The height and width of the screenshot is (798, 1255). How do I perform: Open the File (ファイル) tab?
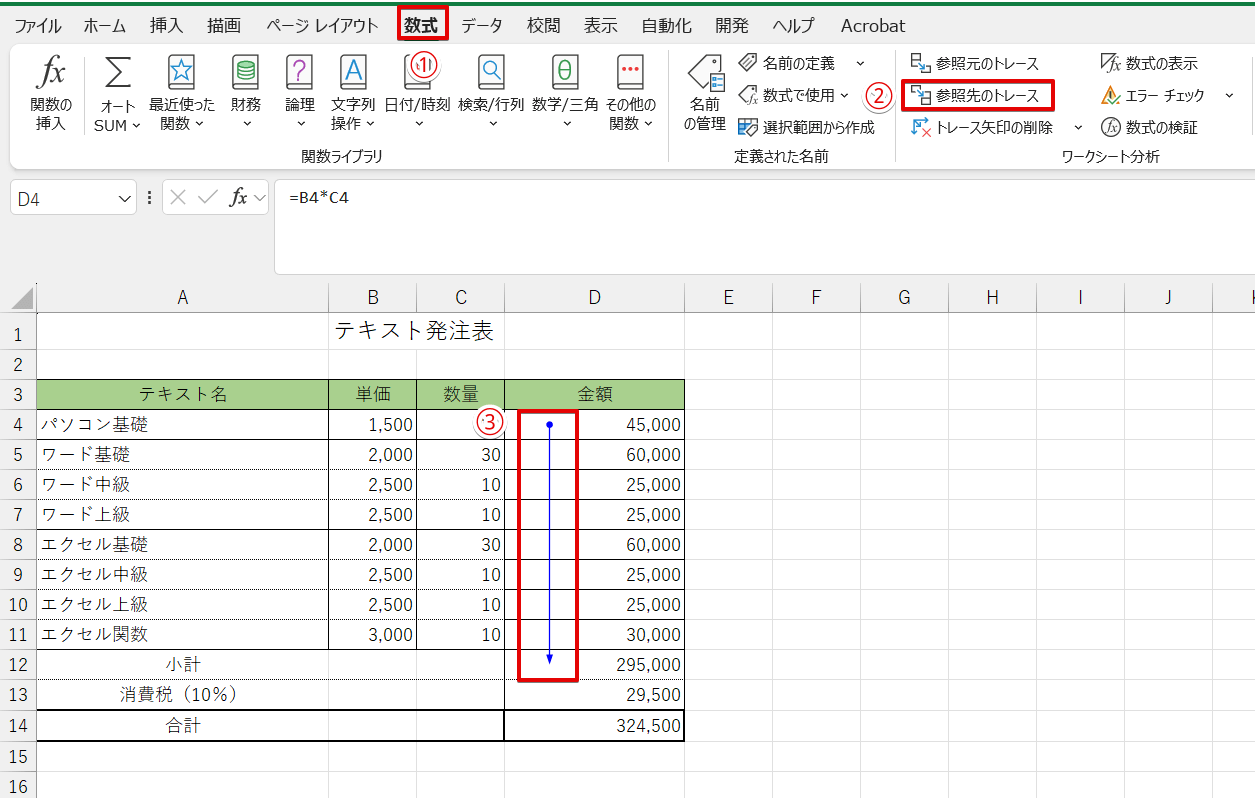38,25
